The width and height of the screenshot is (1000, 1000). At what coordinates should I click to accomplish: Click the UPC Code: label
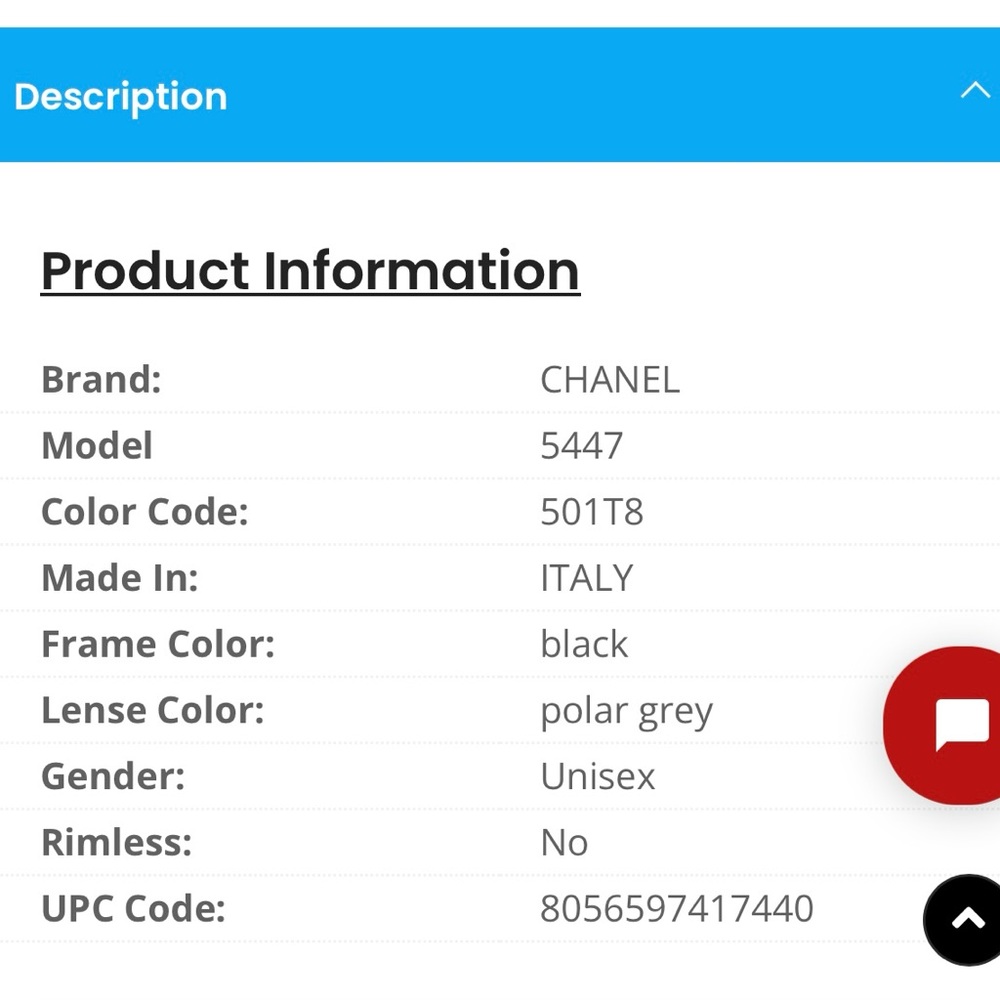coord(133,909)
